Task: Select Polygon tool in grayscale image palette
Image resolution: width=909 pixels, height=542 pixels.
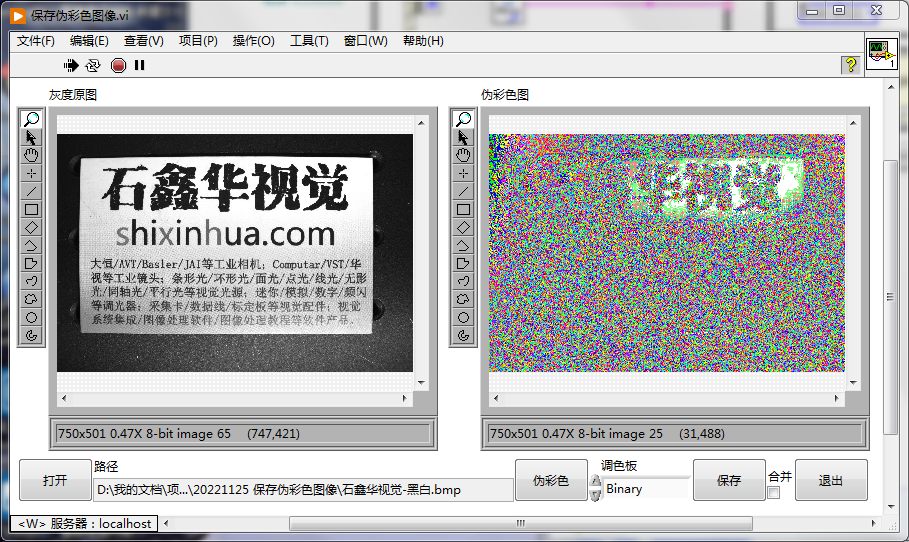Action: pos(31,263)
